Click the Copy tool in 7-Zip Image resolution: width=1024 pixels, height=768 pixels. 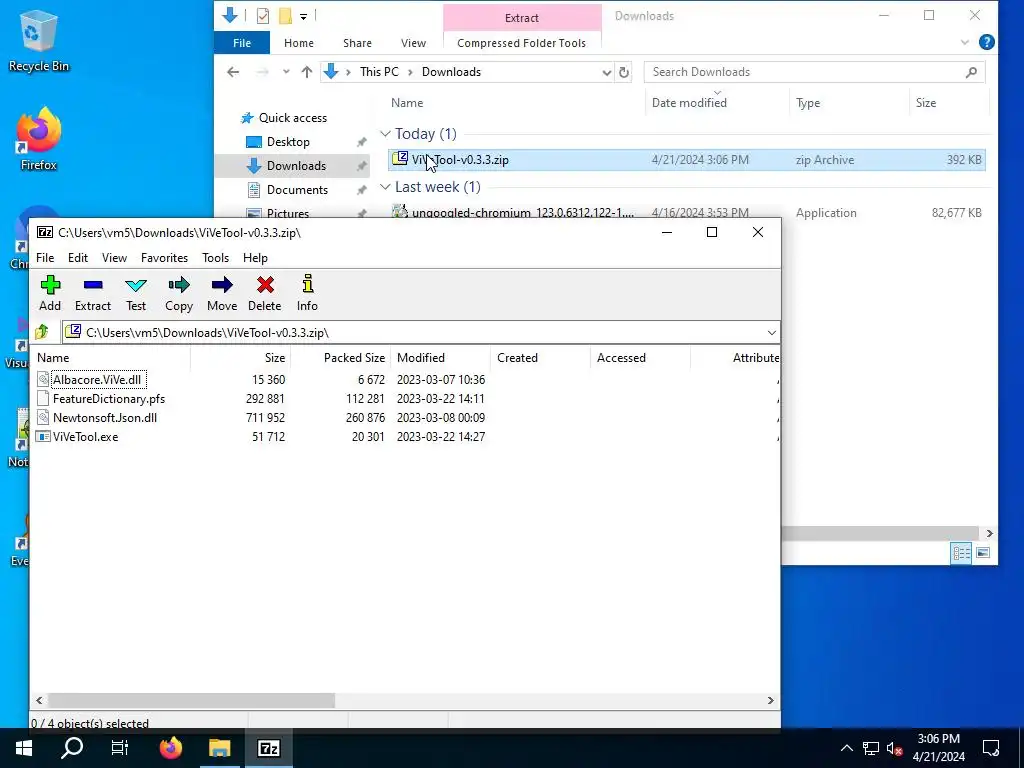tap(178, 293)
